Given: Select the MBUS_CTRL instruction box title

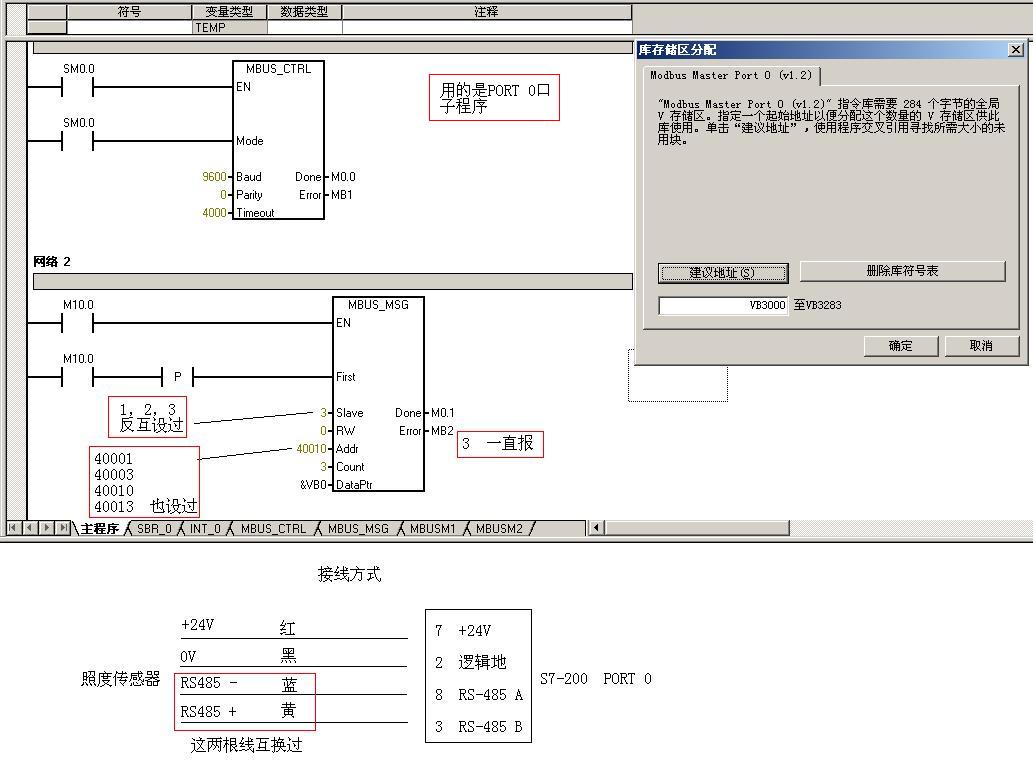Looking at the screenshot, I should point(278,69).
